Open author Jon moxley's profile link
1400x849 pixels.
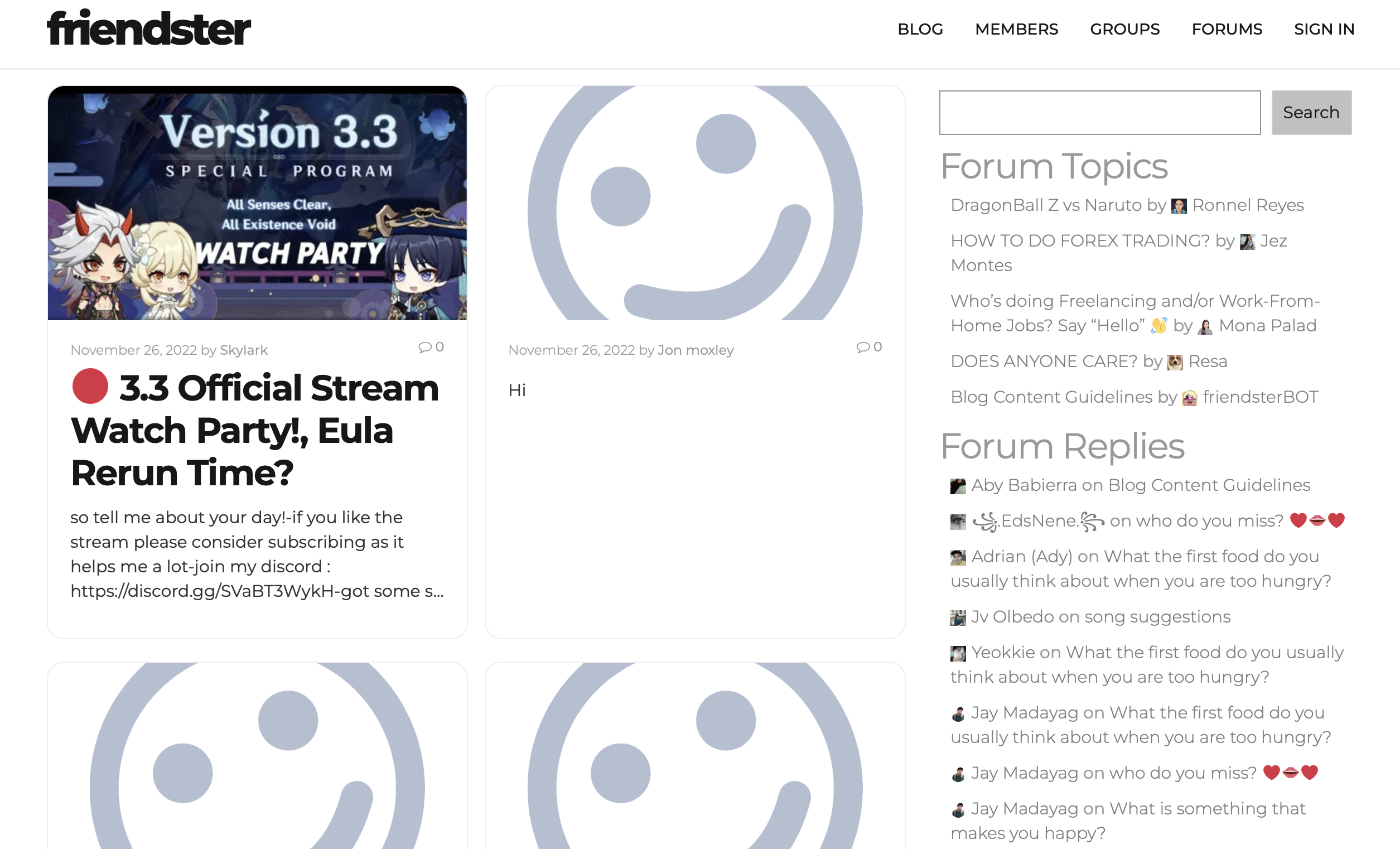click(x=696, y=350)
